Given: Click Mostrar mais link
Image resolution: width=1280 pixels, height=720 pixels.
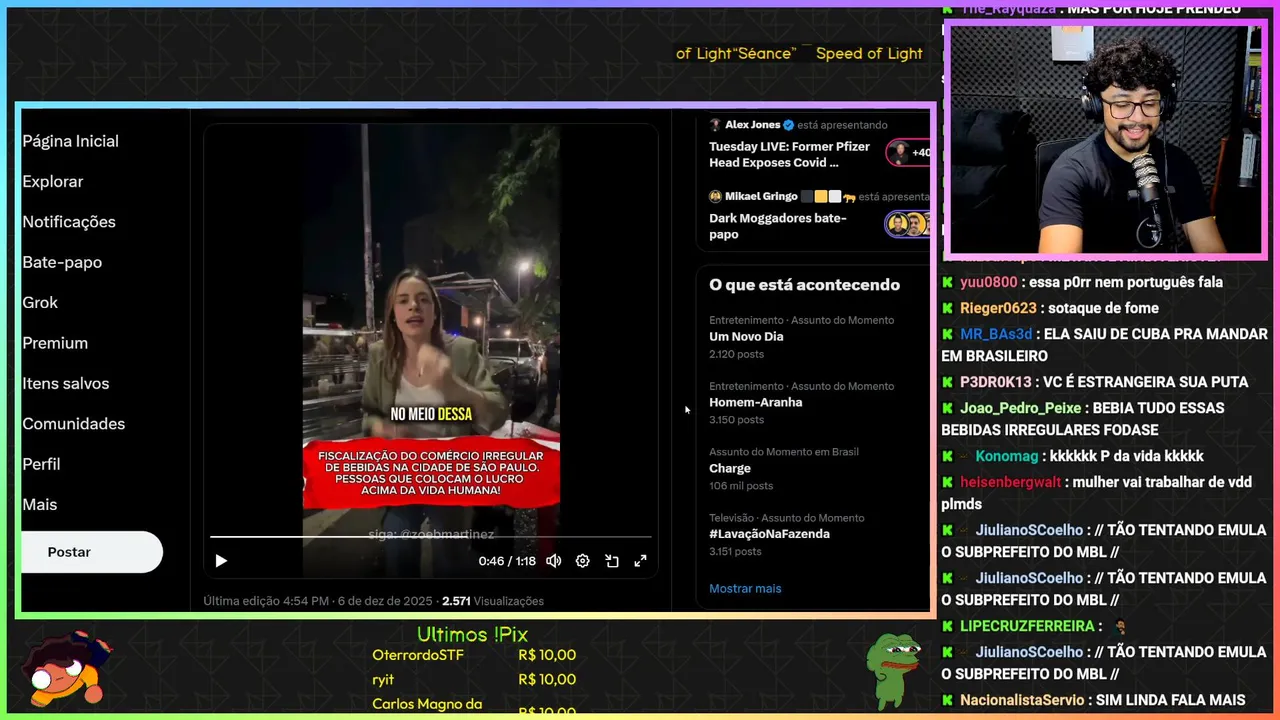Looking at the screenshot, I should [x=745, y=589].
